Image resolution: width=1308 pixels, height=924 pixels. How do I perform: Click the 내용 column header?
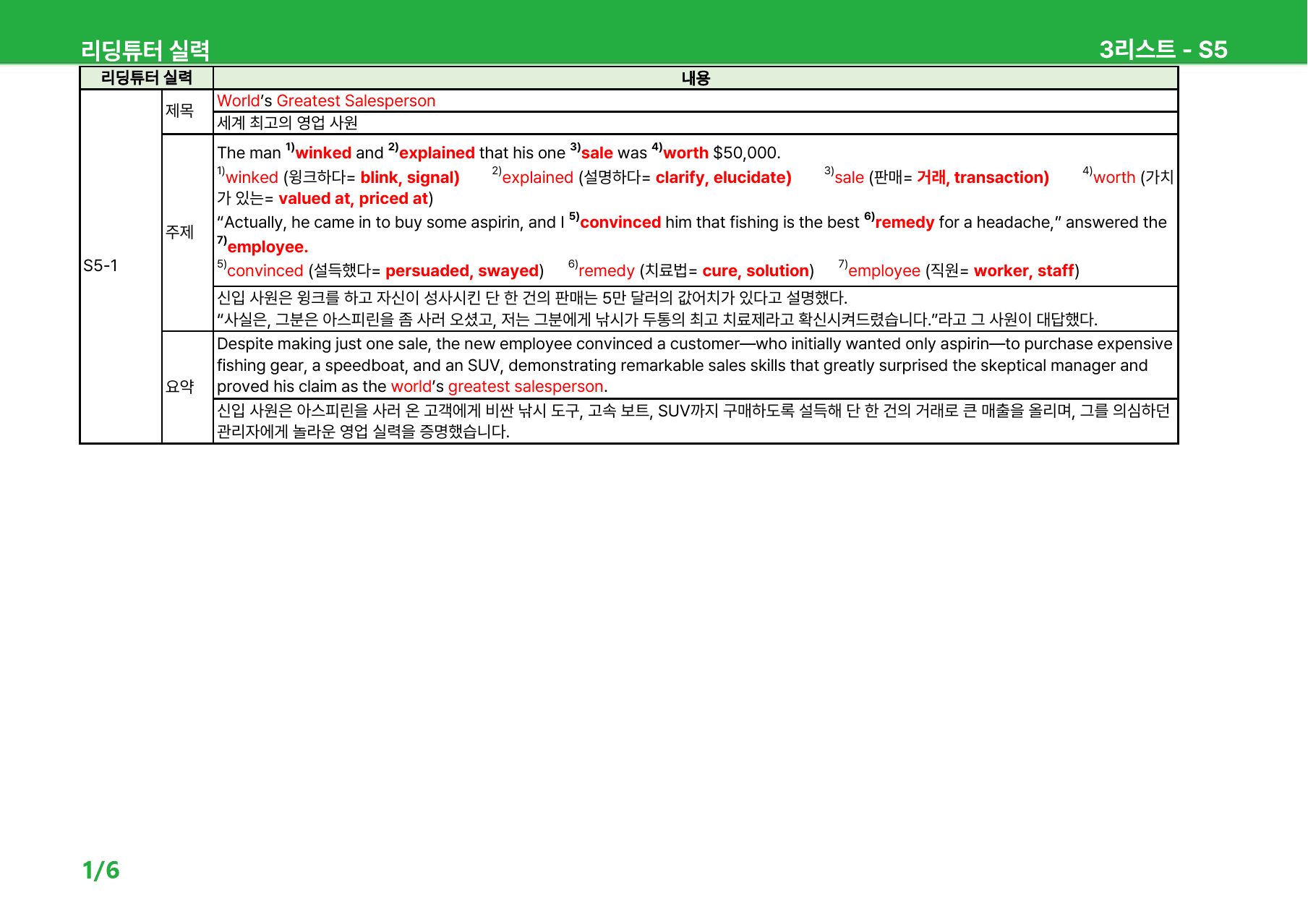(696, 78)
